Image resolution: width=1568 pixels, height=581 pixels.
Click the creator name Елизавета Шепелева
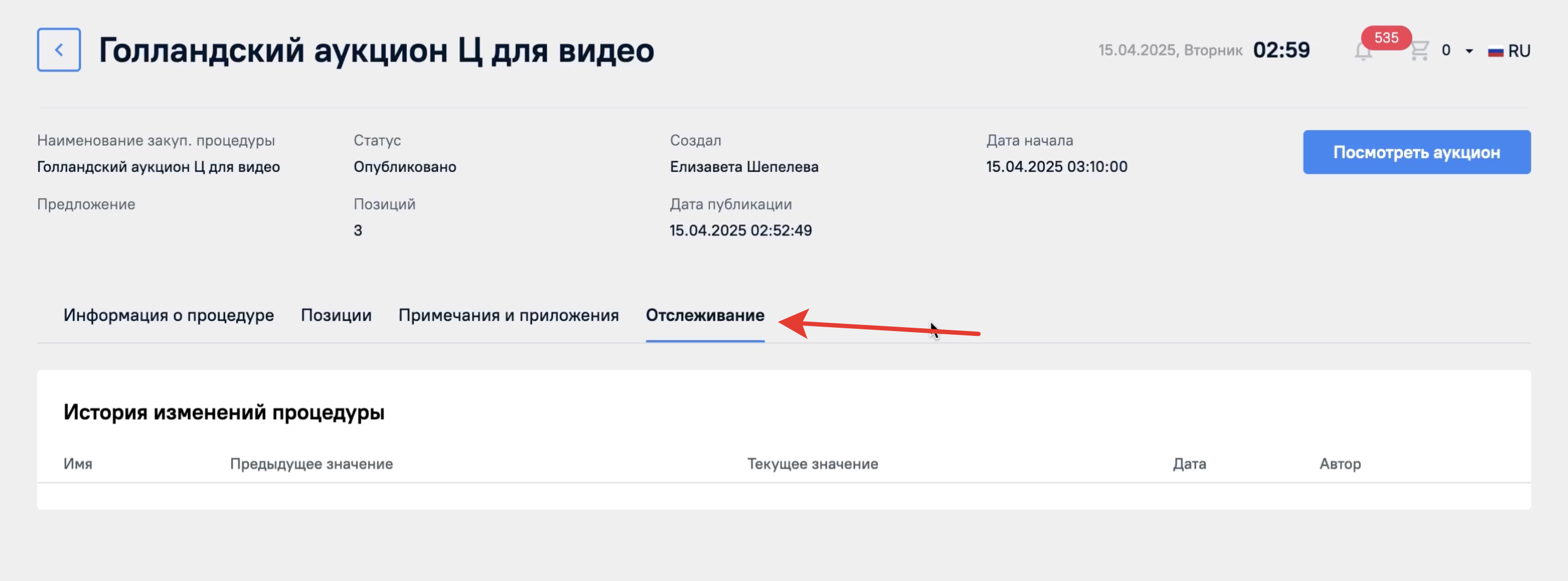tap(744, 167)
